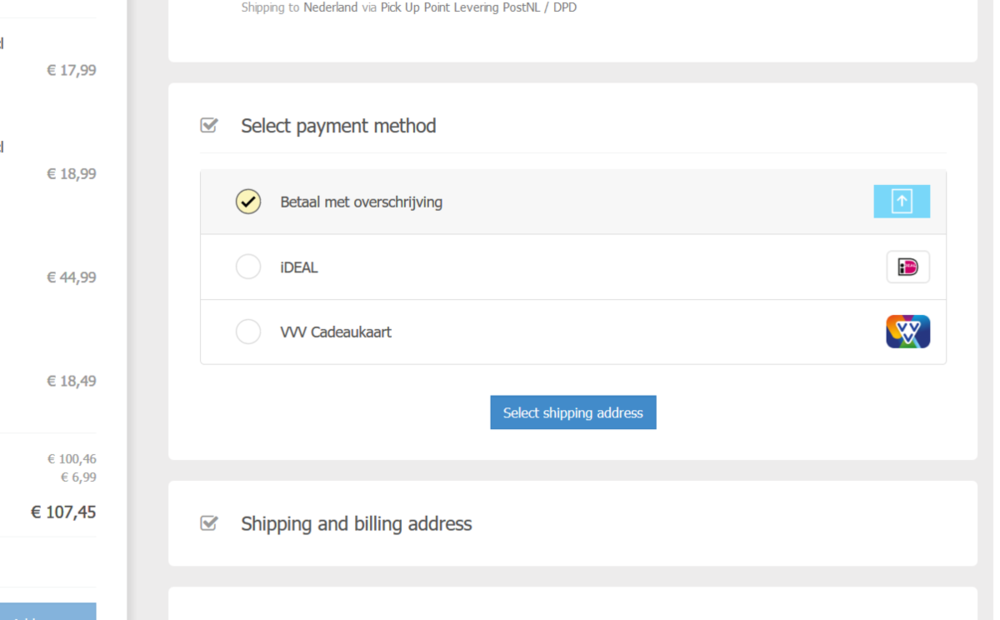The height and width of the screenshot is (620, 1000).
Task: Click check icon beside Select payment method
Action: point(209,125)
